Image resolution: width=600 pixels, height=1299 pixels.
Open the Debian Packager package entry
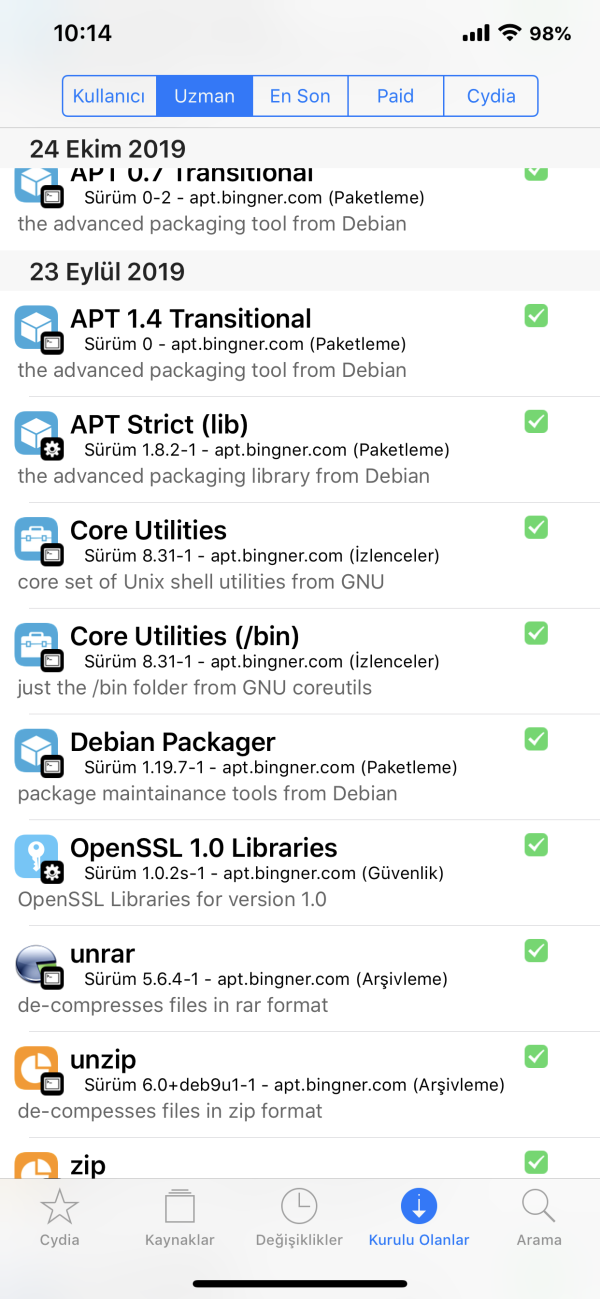point(172,743)
